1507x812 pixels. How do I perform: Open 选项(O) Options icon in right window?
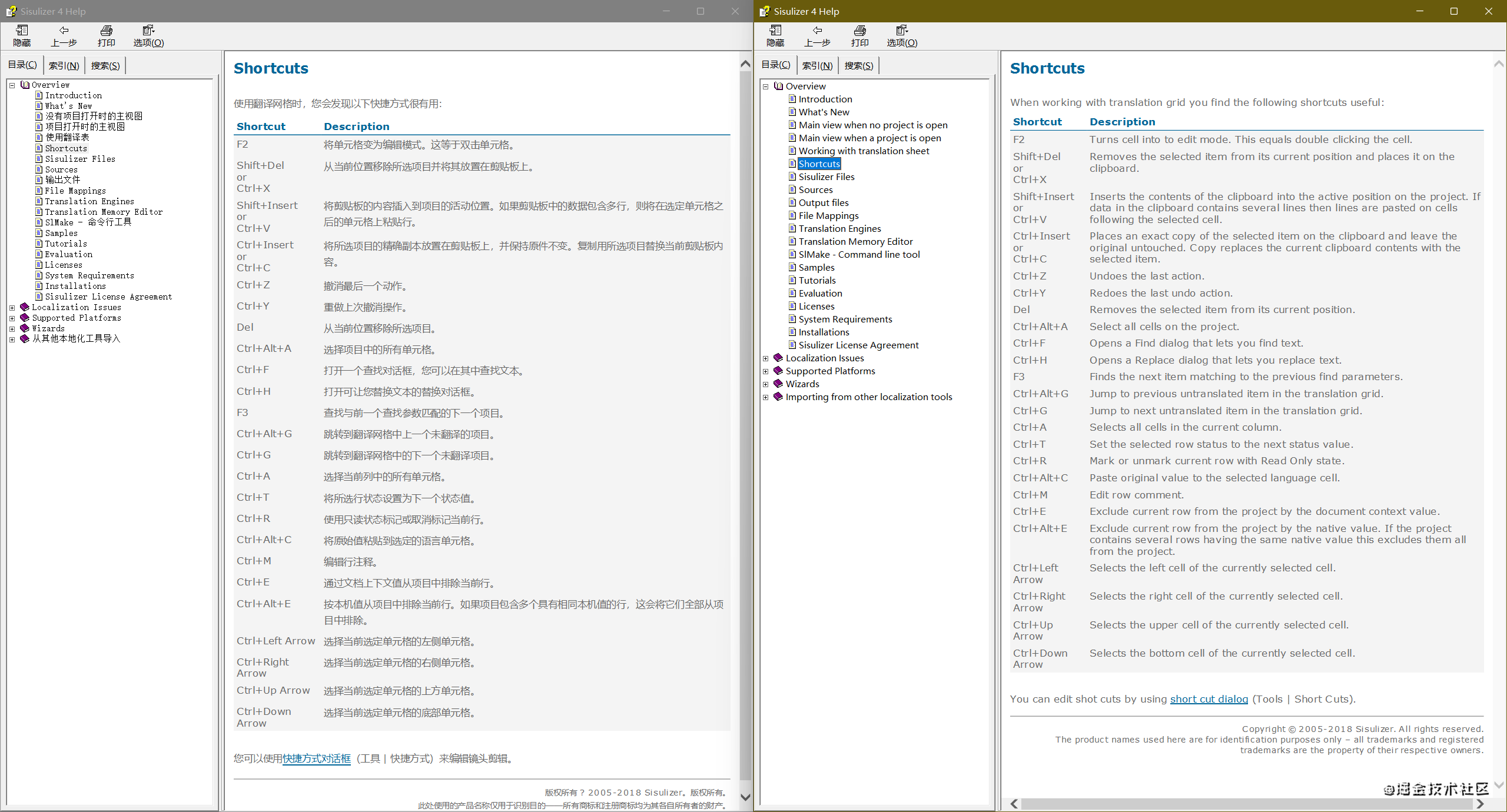coord(902,31)
